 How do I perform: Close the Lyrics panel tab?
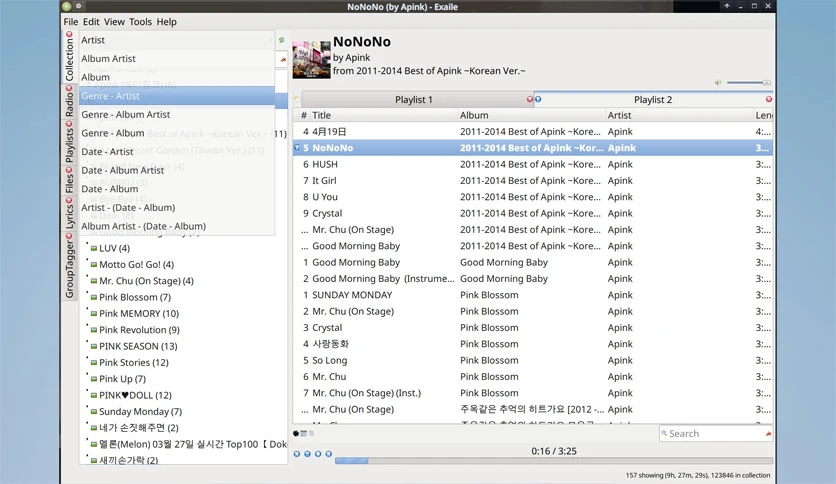69,200
